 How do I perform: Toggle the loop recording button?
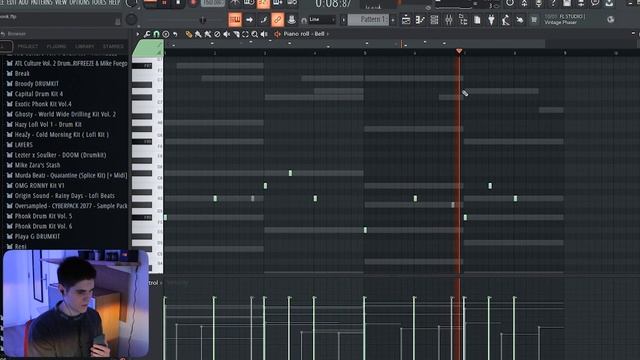tap(292, 3)
